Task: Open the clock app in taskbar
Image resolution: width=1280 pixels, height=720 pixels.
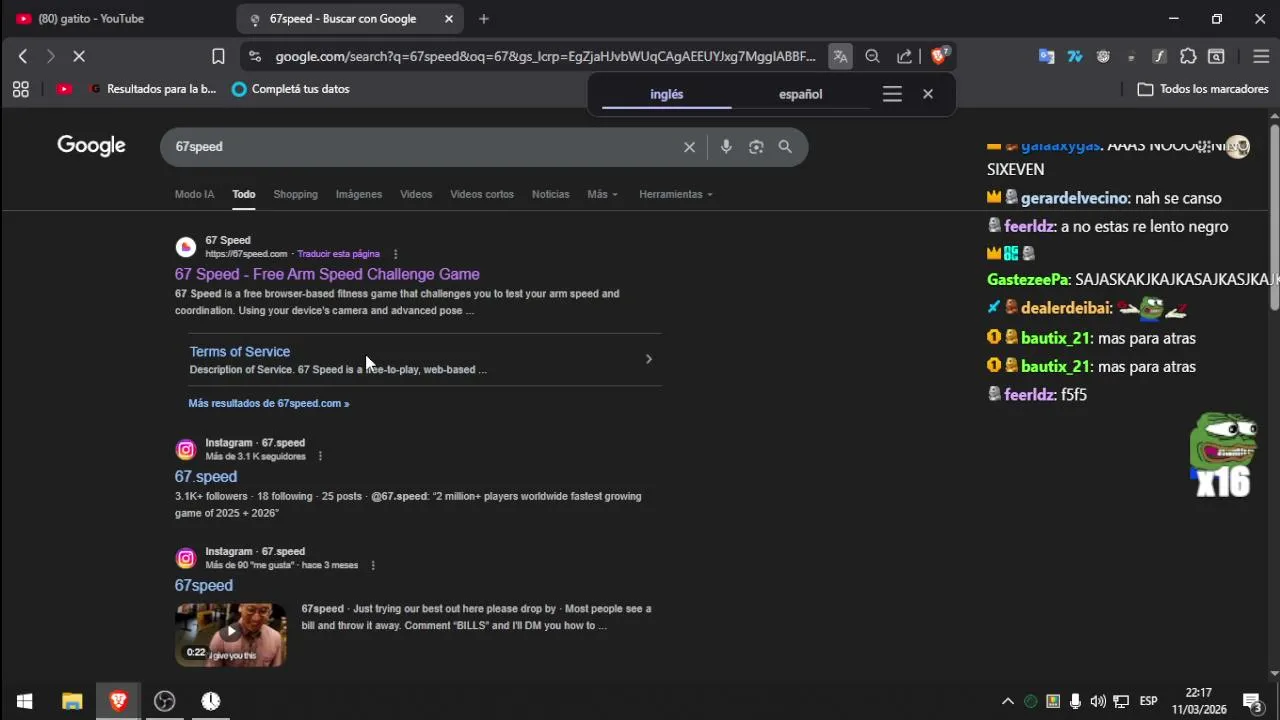Action: coord(211,701)
